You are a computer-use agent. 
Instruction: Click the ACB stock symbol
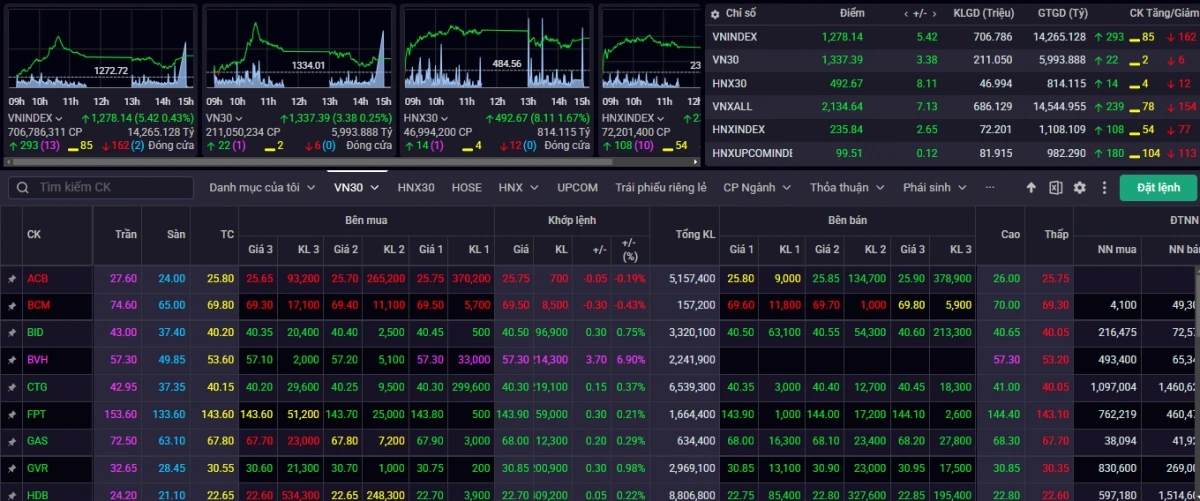point(38,278)
